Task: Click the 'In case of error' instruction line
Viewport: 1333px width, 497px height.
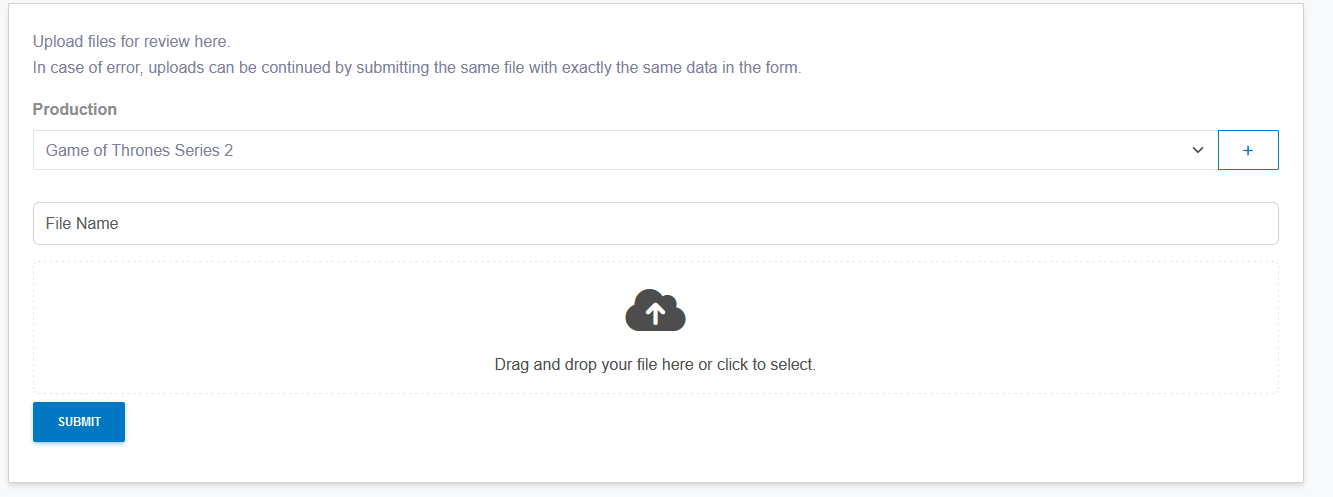Action: (x=417, y=69)
